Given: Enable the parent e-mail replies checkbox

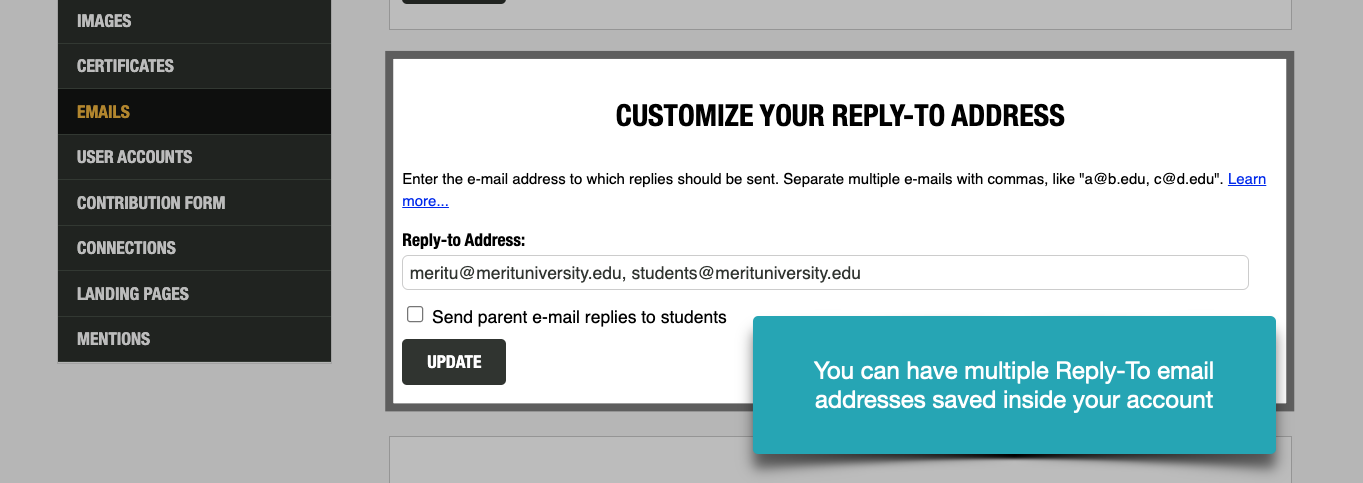Looking at the screenshot, I should click(415, 315).
